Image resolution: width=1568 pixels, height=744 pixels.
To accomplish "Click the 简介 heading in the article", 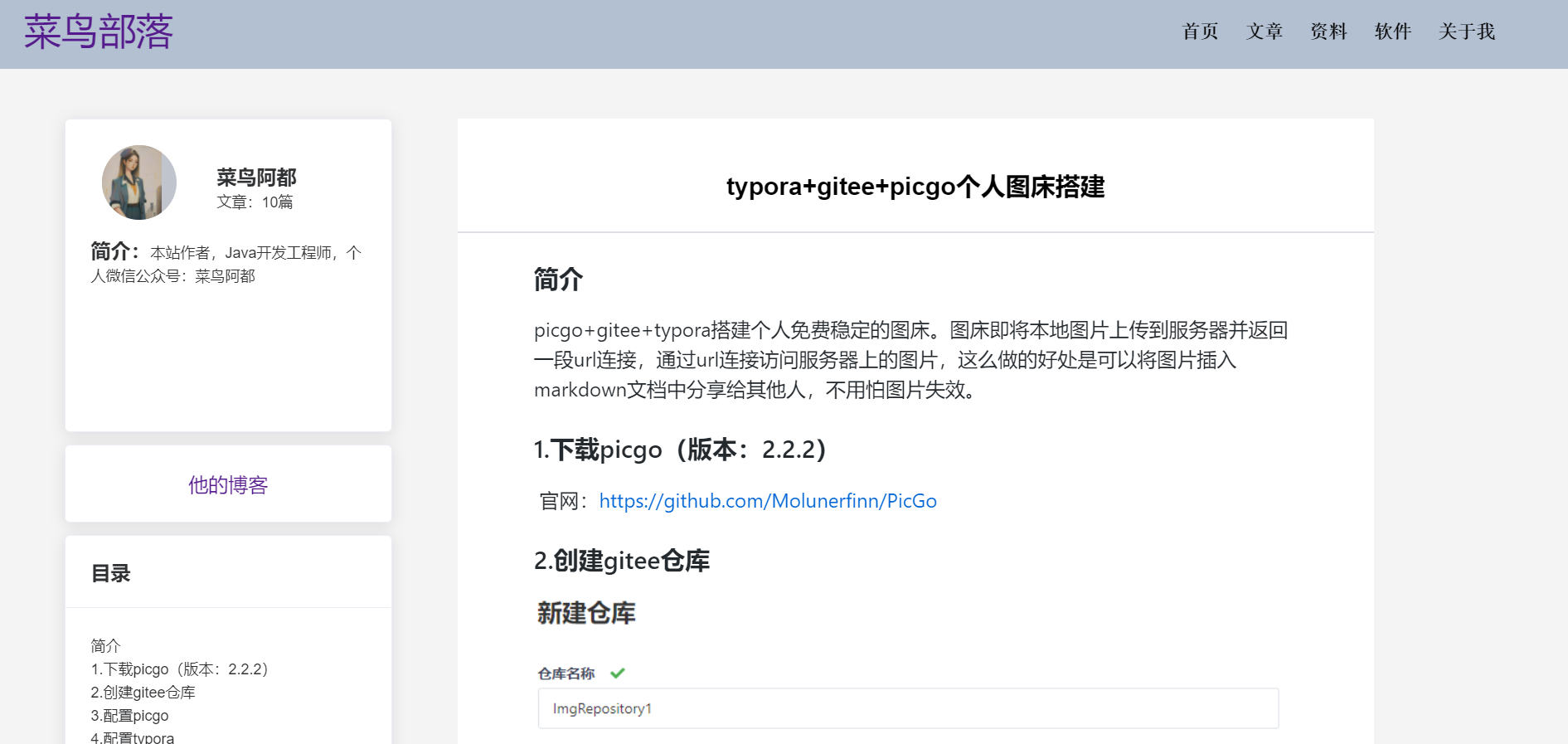I will 558,280.
